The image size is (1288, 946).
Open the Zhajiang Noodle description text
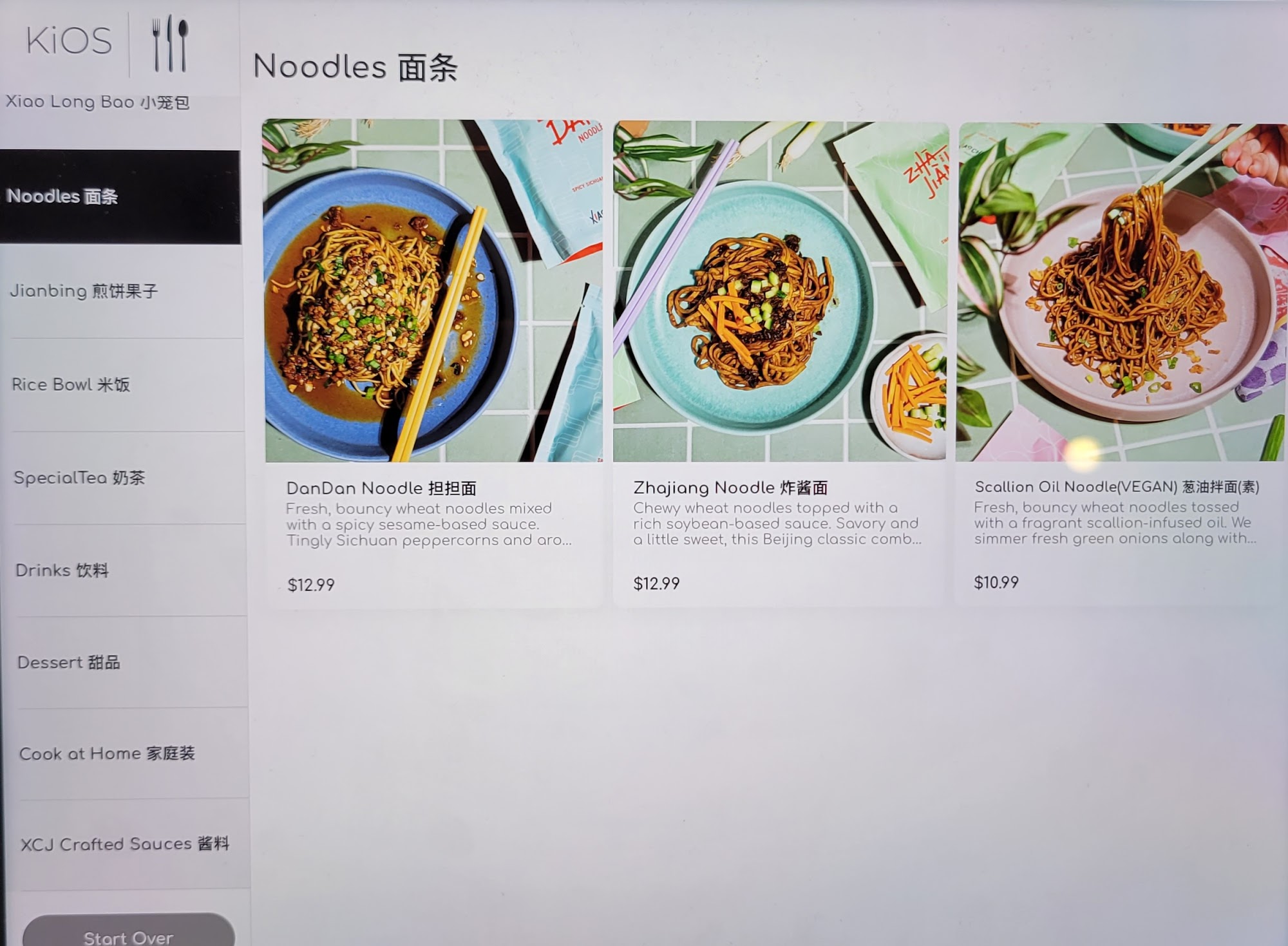[x=777, y=524]
